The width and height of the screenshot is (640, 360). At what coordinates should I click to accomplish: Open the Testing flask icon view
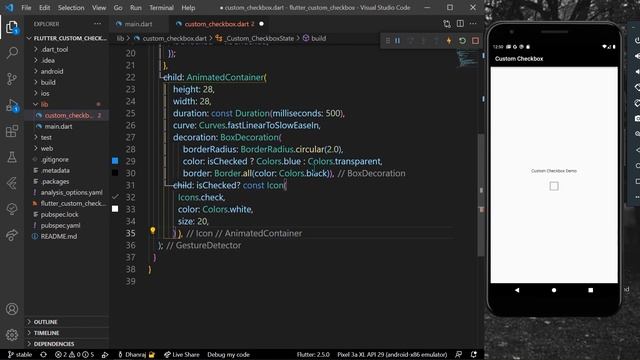12,157
